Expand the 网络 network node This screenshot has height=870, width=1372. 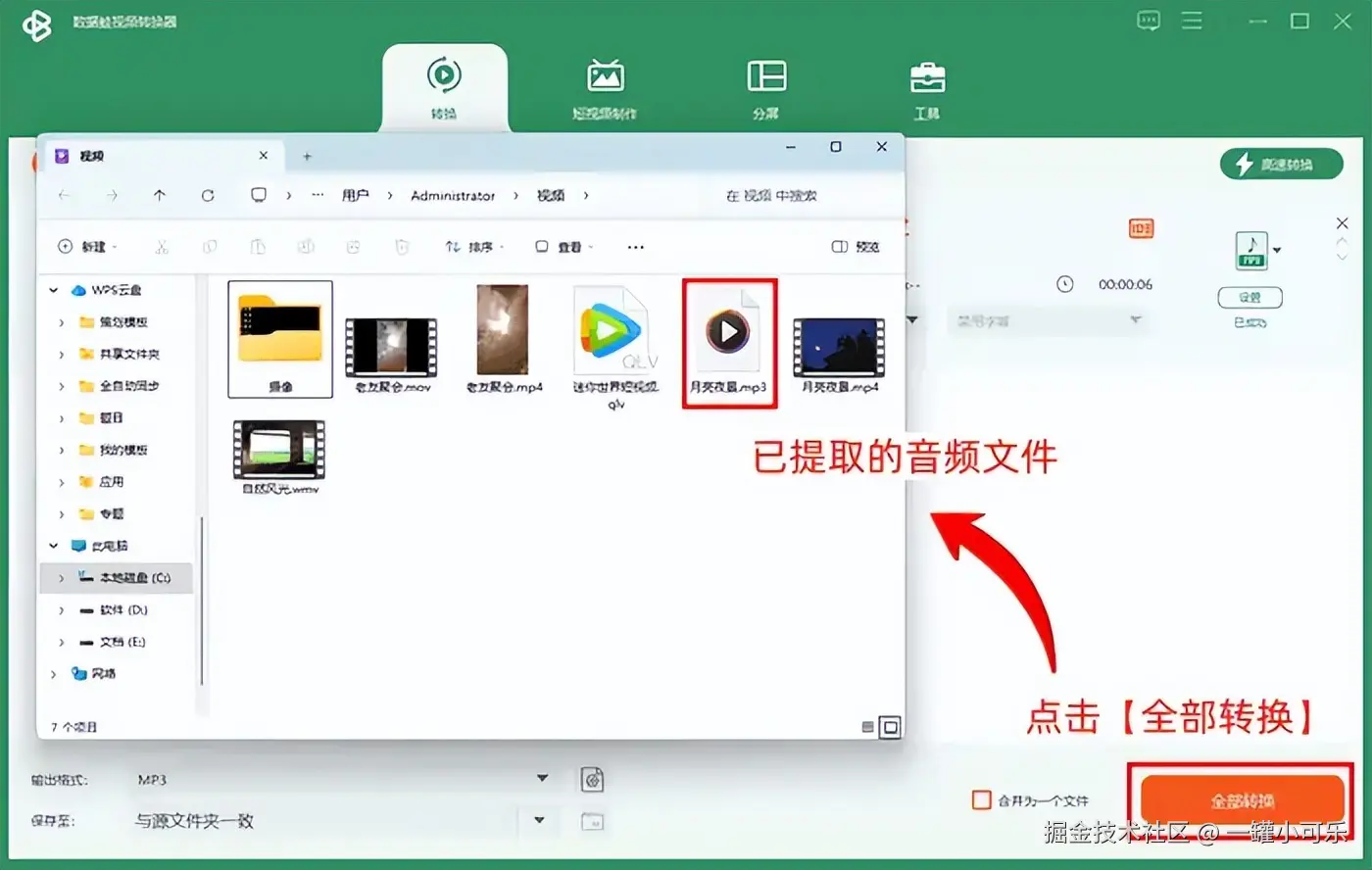[54, 674]
